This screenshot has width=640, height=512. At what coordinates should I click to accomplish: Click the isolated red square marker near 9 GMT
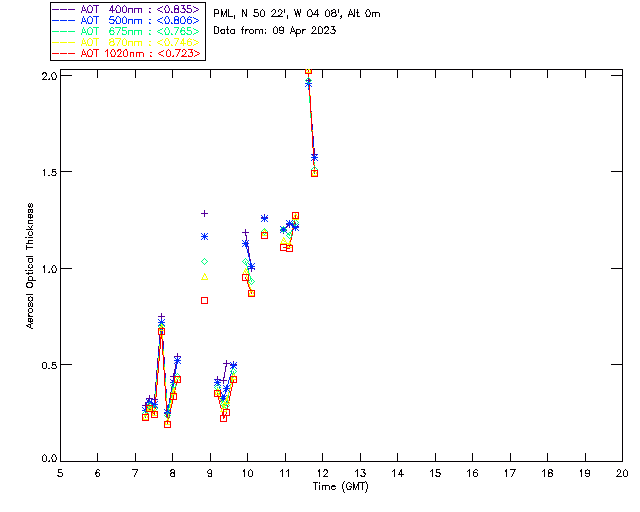(204, 301)
